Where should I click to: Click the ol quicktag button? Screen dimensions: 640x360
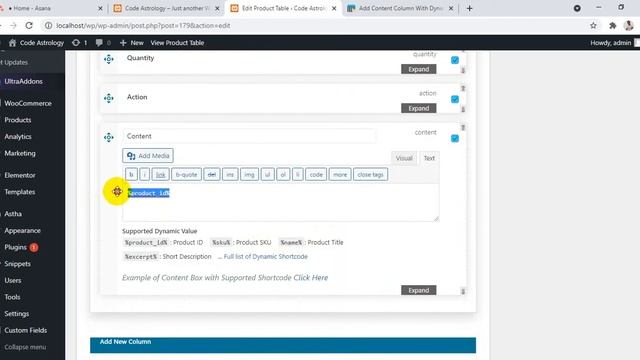[x=283, y=174]
